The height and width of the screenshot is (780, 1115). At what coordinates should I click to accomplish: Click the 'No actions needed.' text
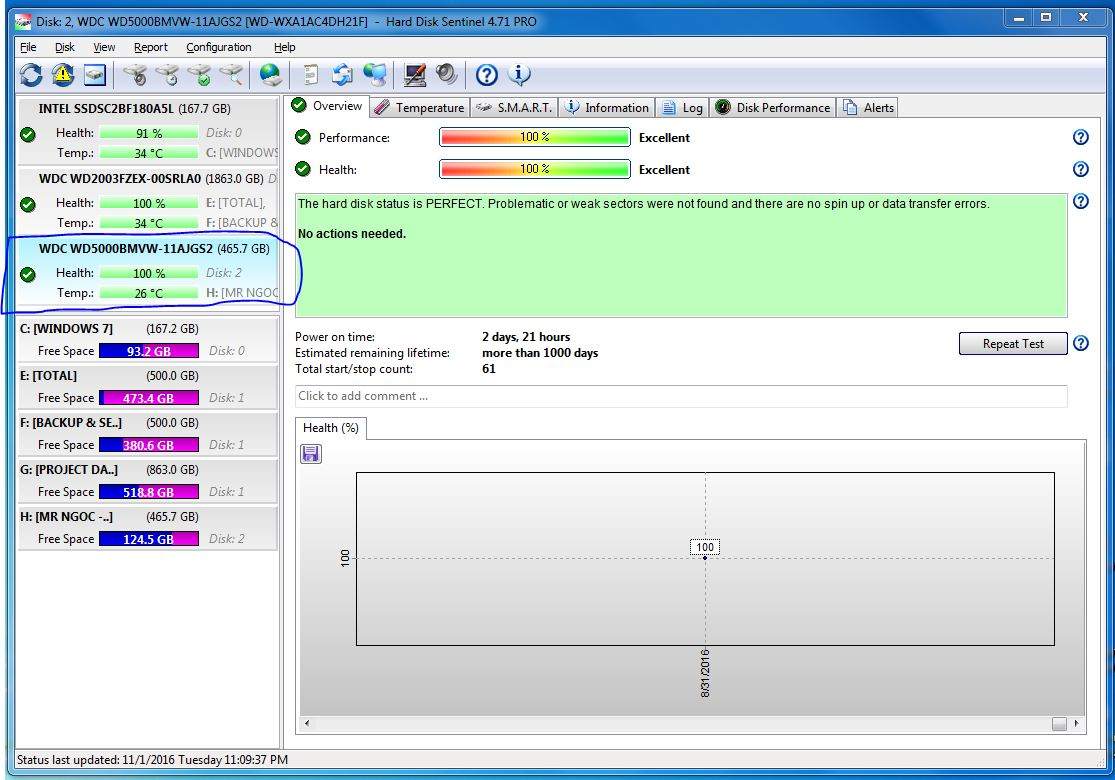(352, 234)
